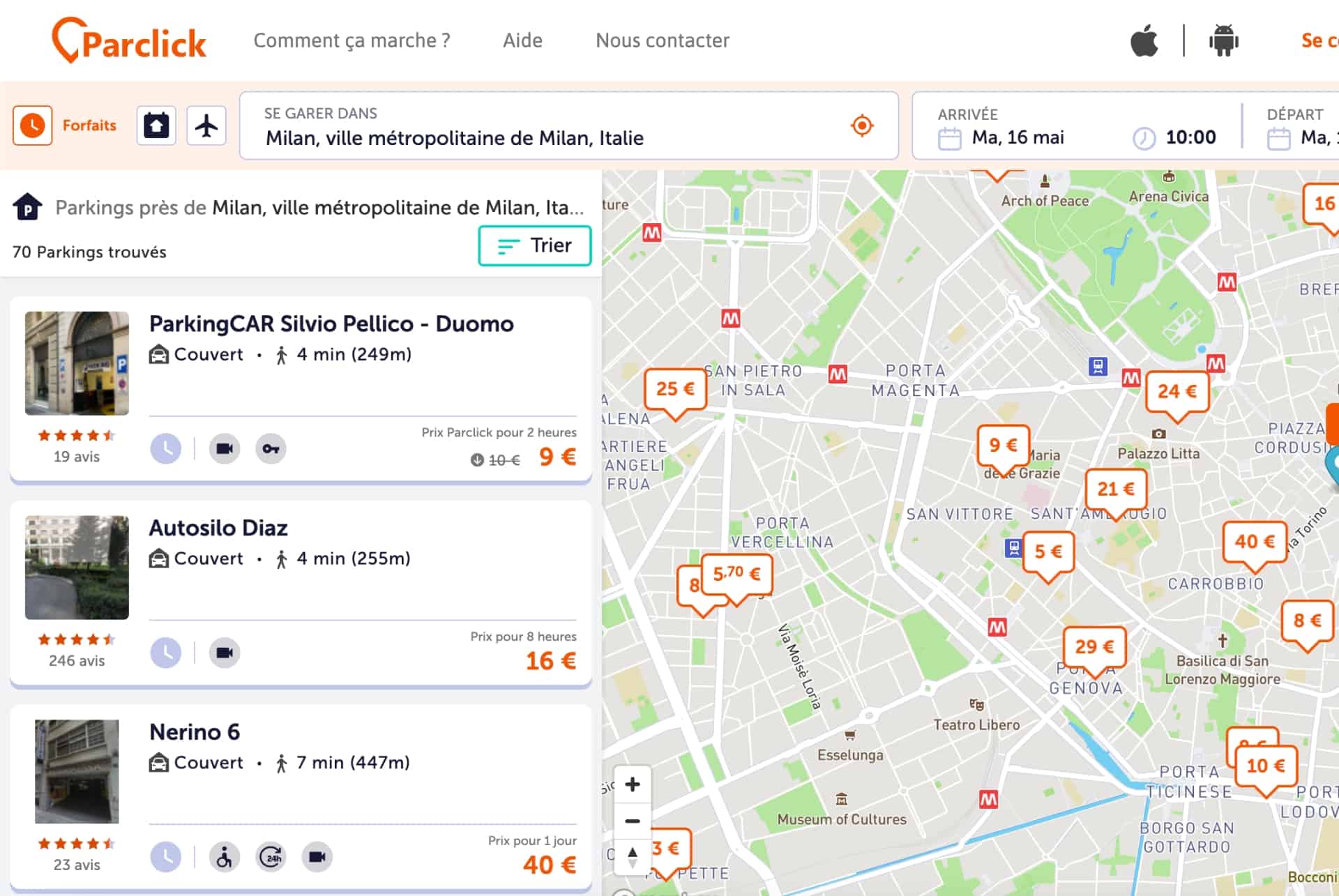Open ParkingCAR Silvio Pellico - Duomo title
Viewport: 1339px width, 896px height.
pos(331,324)
